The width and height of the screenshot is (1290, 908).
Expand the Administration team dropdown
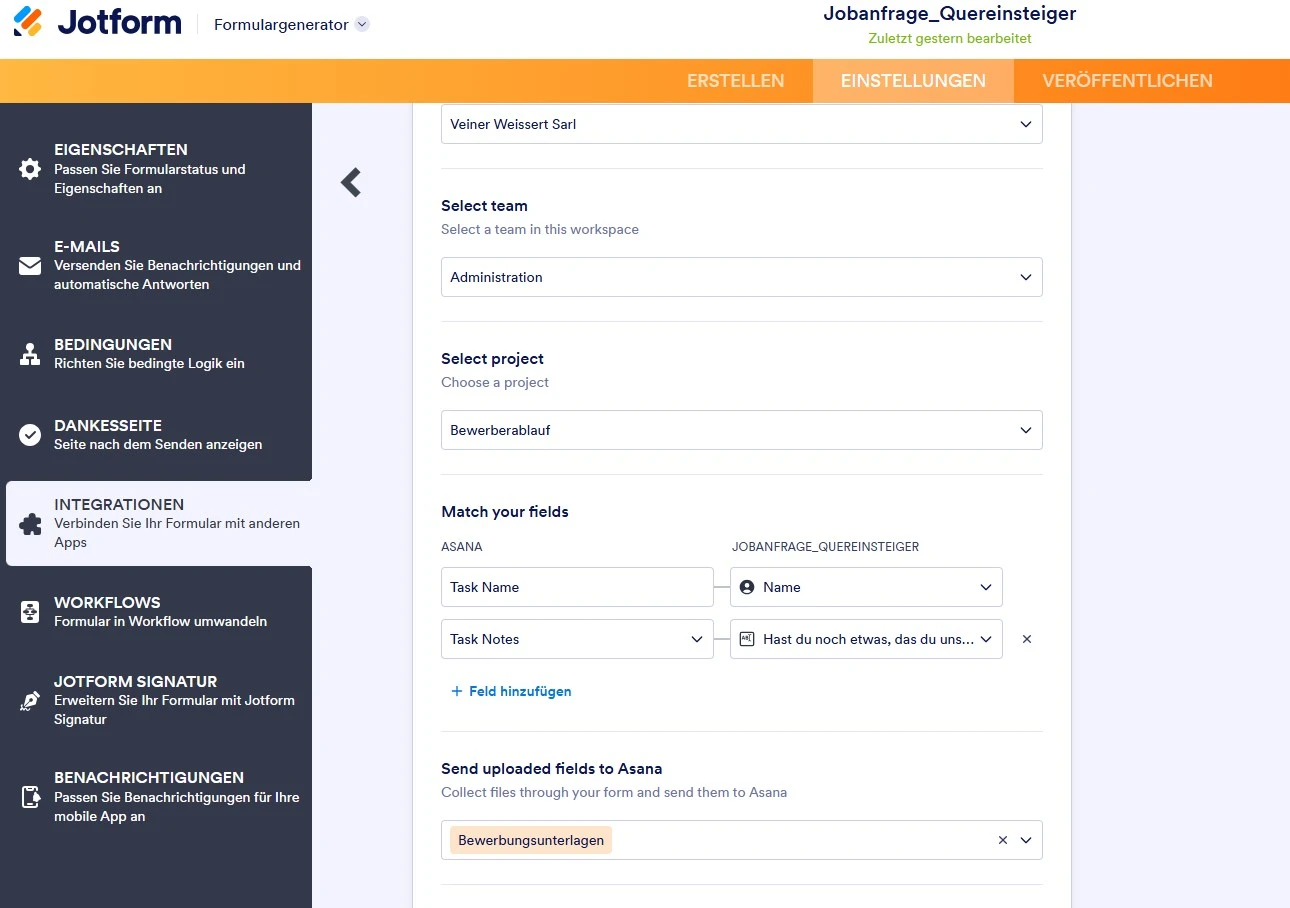[1025, 277]
